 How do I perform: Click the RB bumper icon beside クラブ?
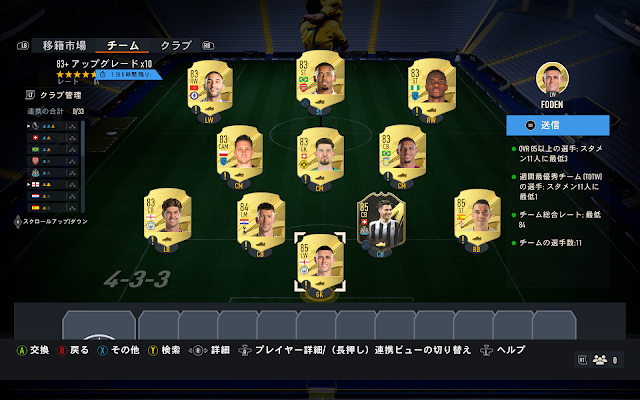pyautogui.click(x=208, y=46)
